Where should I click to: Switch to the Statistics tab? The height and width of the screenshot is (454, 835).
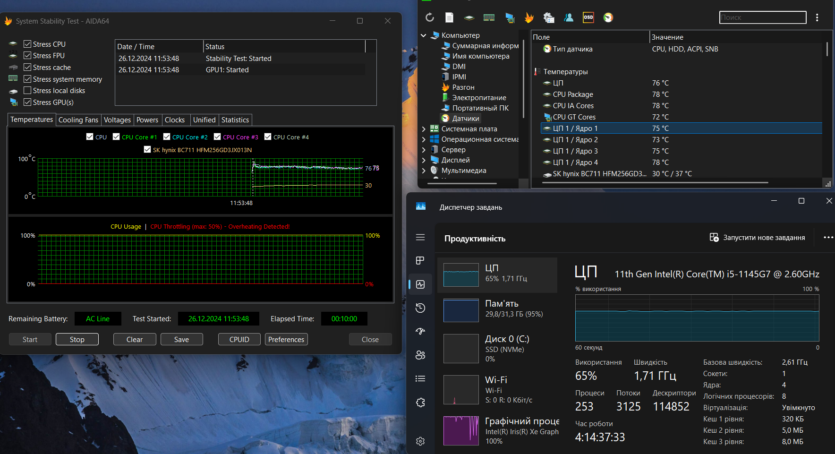coord(235,120)
